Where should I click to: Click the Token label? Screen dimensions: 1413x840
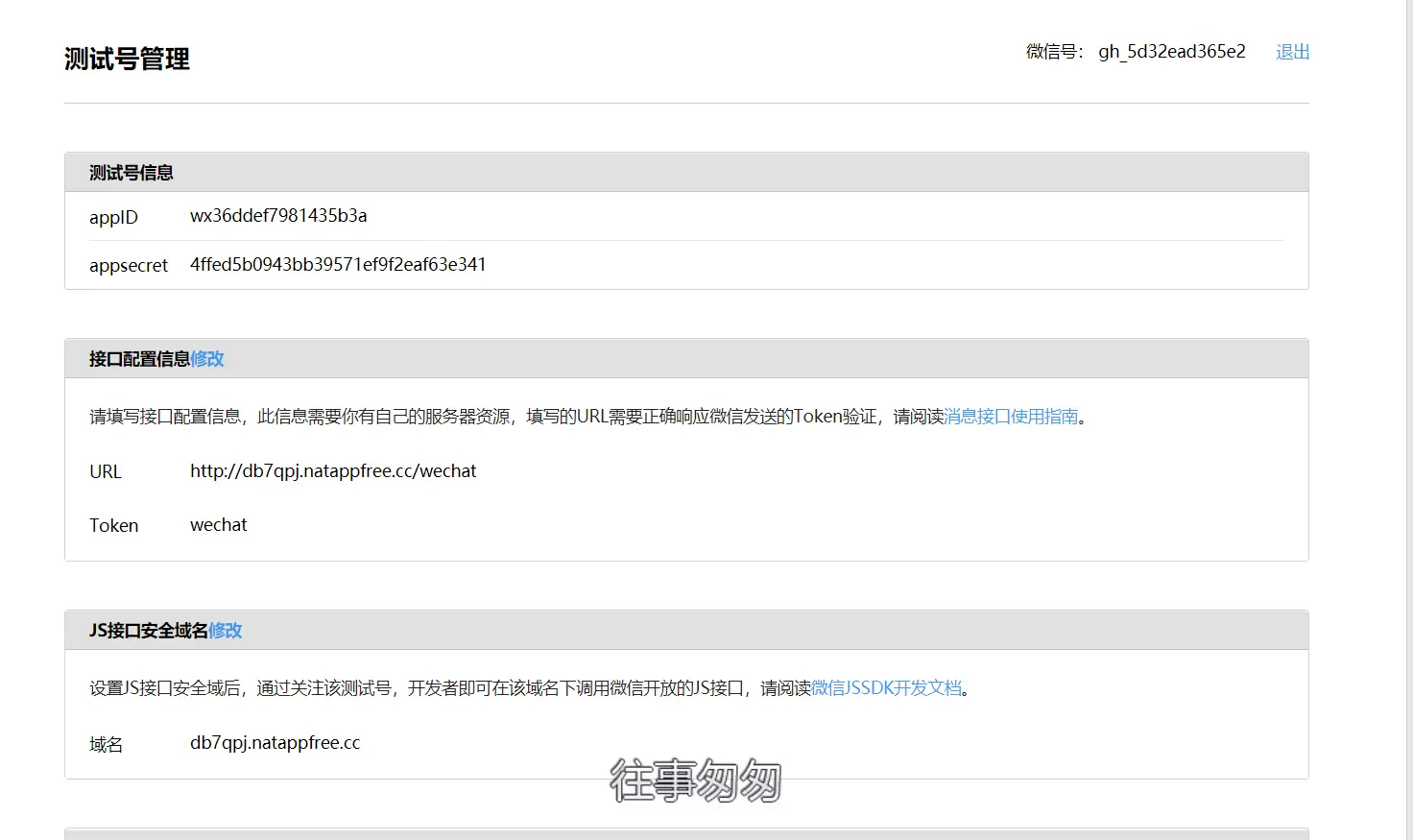click(114, 526)
